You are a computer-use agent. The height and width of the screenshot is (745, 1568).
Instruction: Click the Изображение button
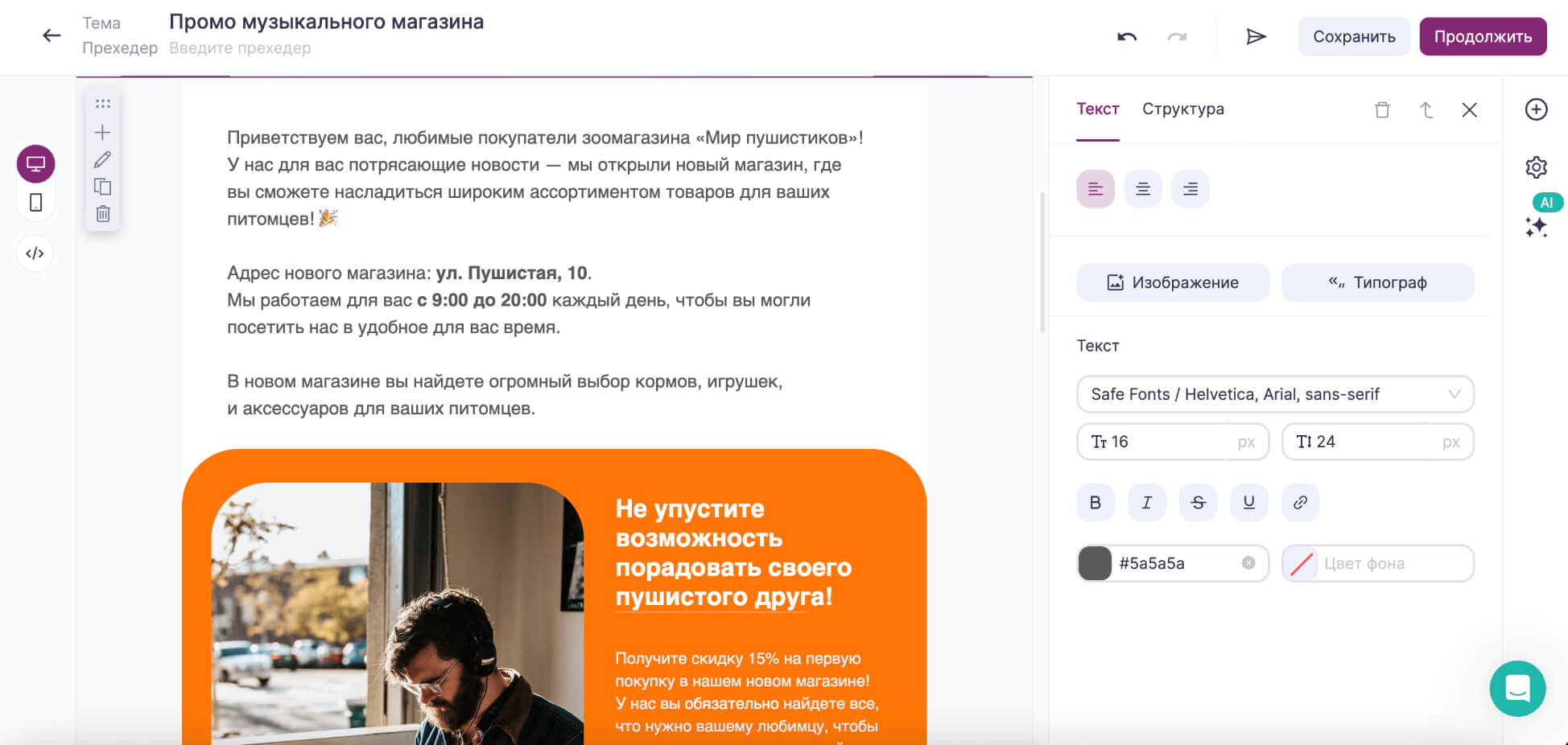click(x=1173, y=282)
